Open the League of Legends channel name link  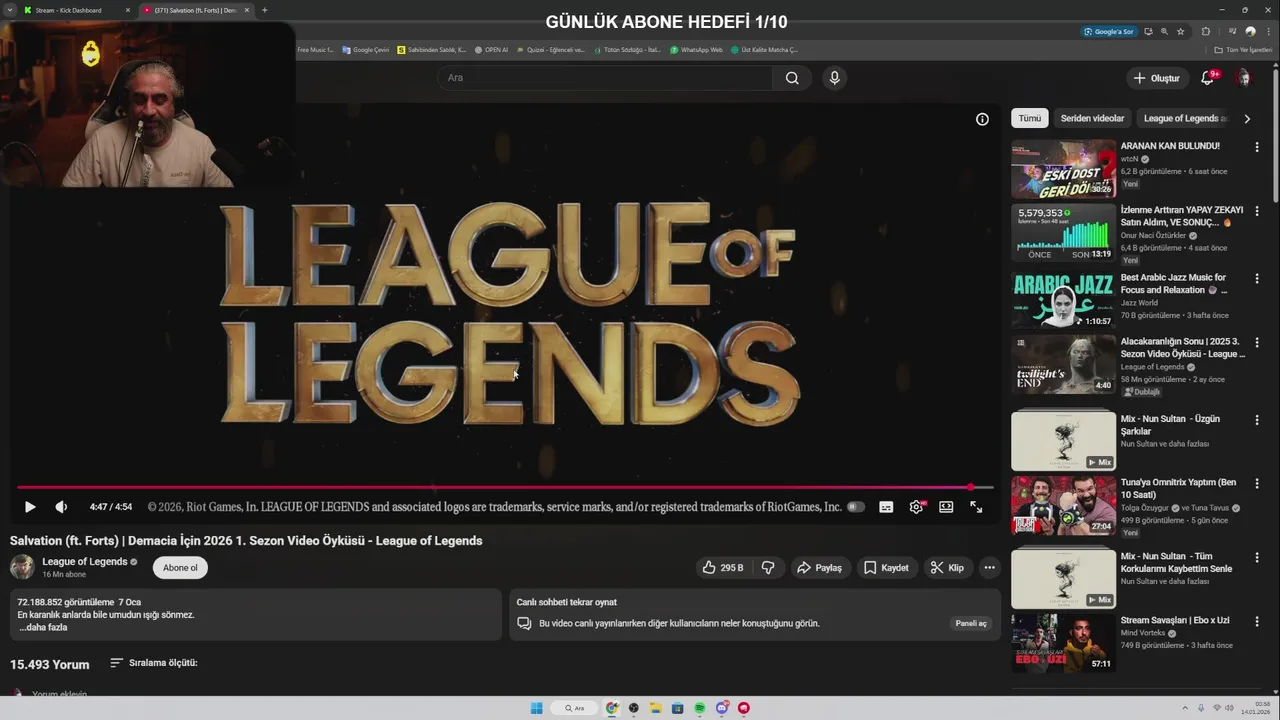pos(85,562)
